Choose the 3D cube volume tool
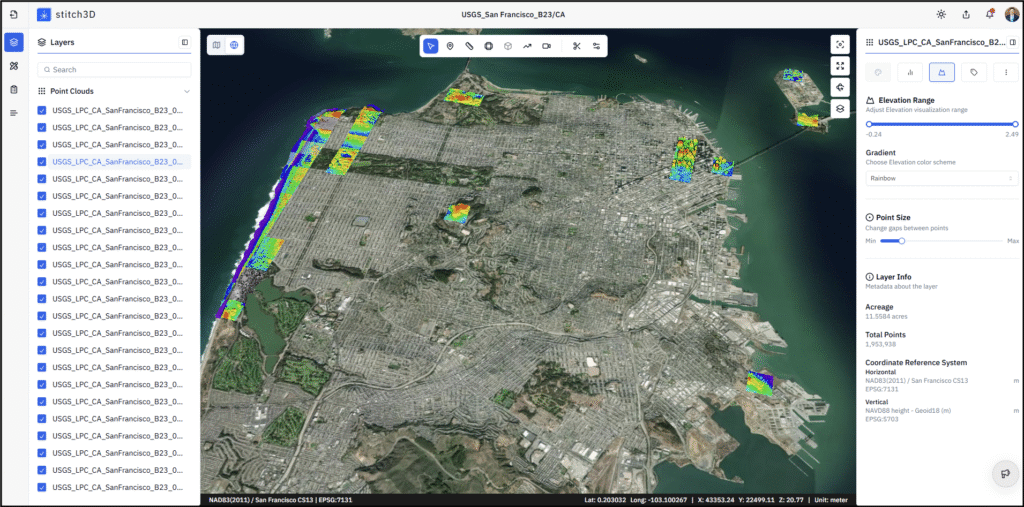The image size is (1024, 507). pos(508,46)
